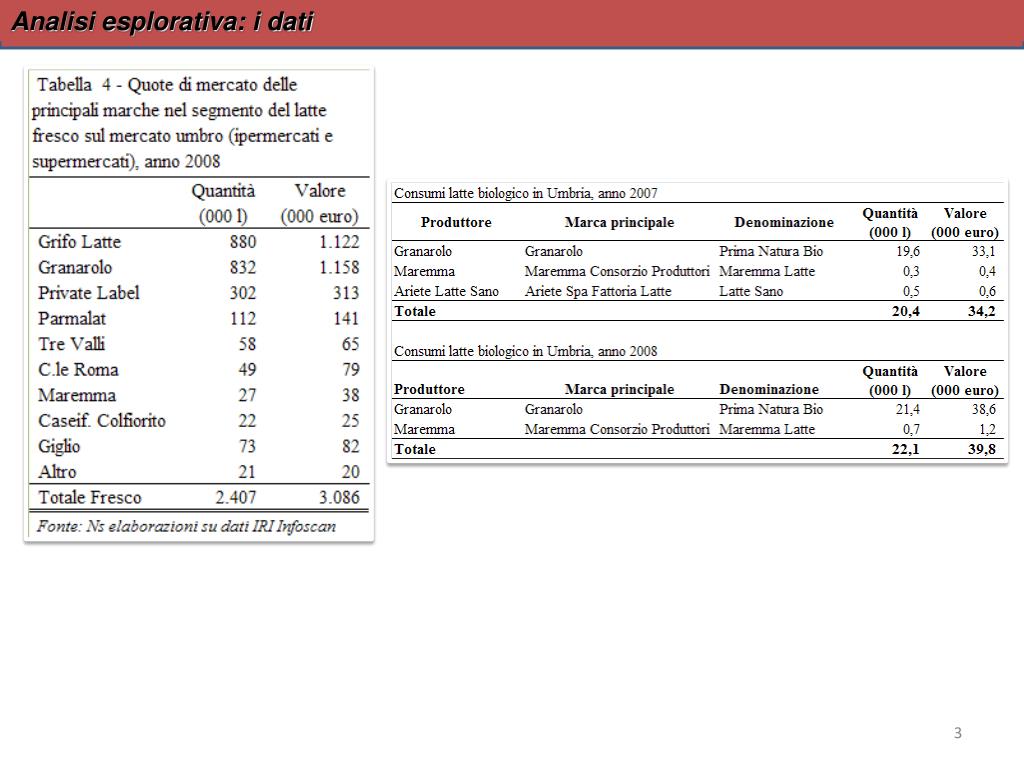This screenshot has width=1024, height=768.
Task: Click Parmalat quantity 112
Action: tap(243, 318)
